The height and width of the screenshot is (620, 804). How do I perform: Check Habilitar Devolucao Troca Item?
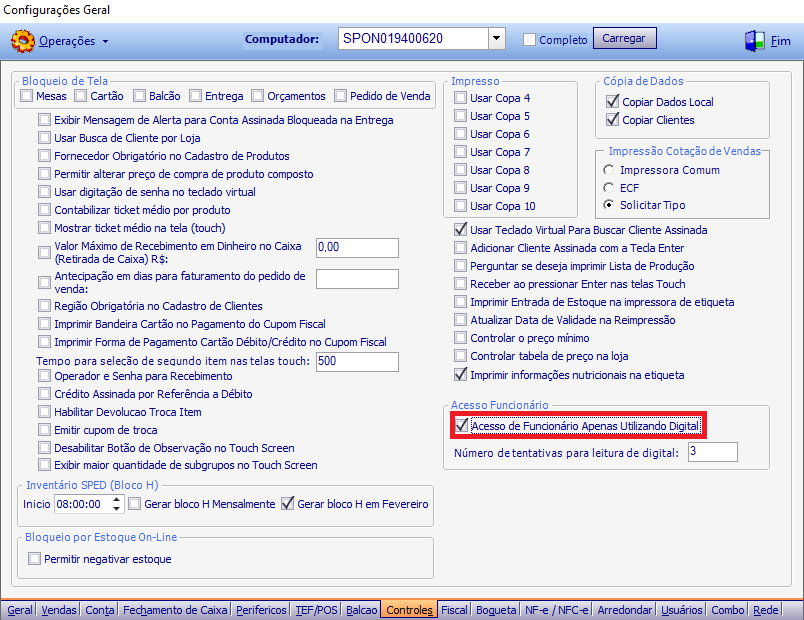pyautogui.click(x=45, y=412)
